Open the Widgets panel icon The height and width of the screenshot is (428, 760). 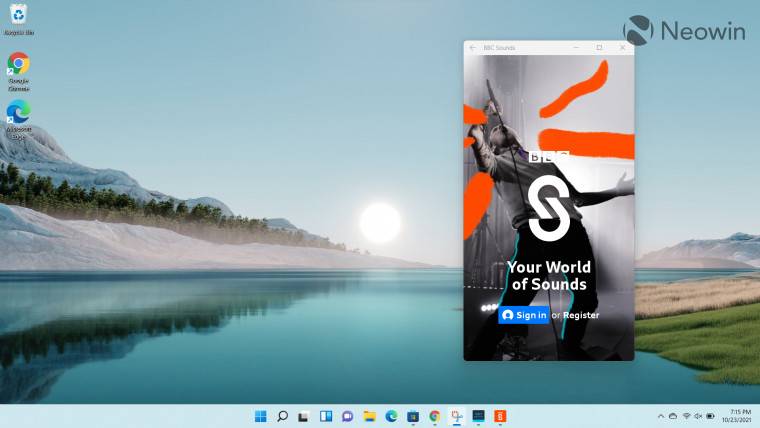(326, 416)
